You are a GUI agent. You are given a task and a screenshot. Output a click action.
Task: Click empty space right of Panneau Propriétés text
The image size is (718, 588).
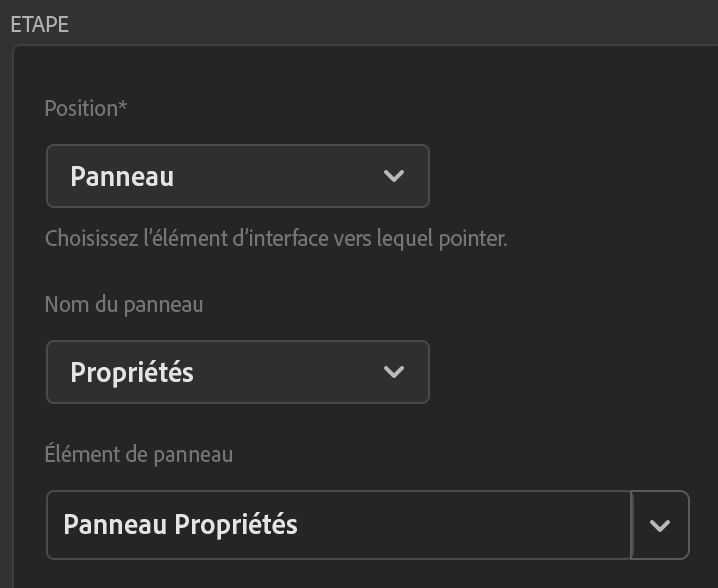460,524
